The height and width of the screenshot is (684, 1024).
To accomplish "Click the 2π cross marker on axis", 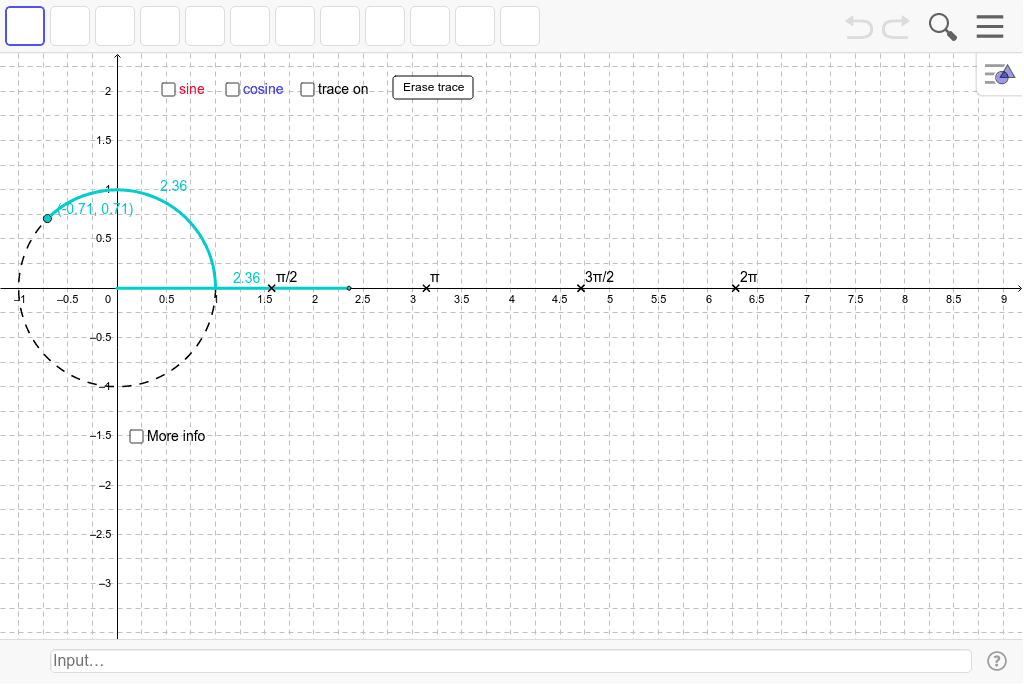I will pyautogui.click(x=735, y=288).
